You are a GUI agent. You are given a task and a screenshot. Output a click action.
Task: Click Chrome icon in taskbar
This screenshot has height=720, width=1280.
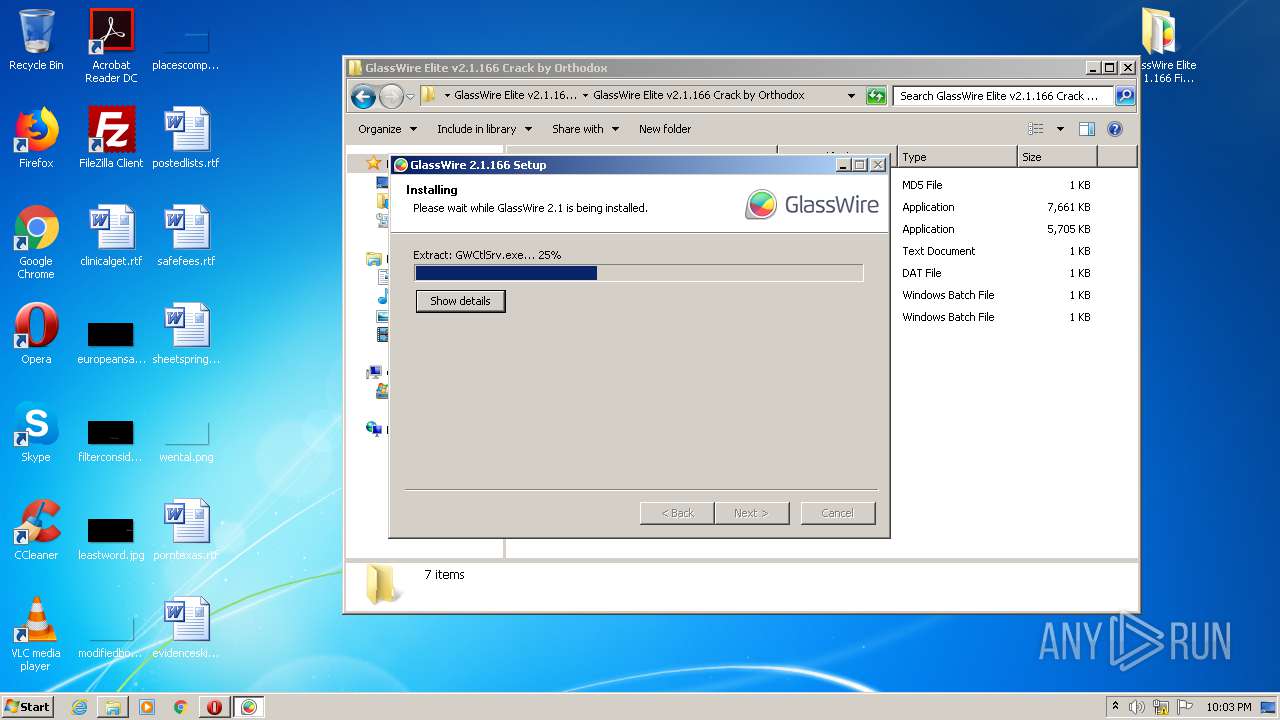click(x=181, y=707)
